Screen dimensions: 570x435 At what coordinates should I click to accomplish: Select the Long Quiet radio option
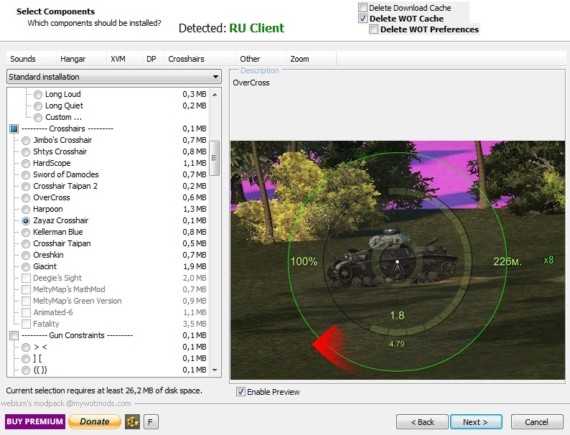(x=38, y=106)
